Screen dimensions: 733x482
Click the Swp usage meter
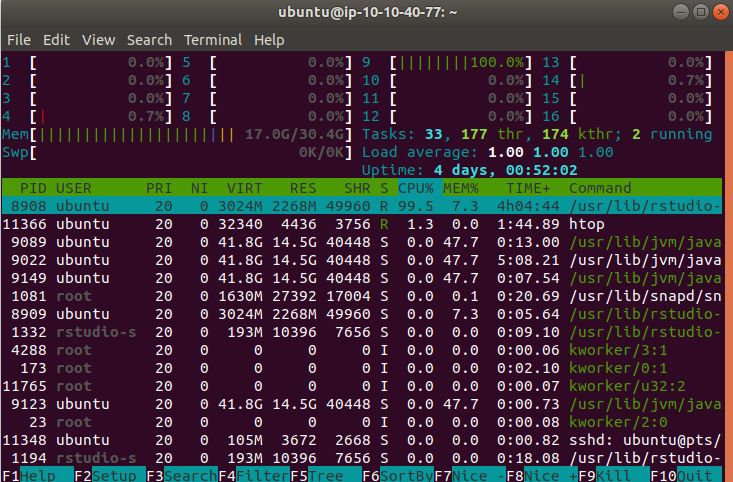pos(177,152)
